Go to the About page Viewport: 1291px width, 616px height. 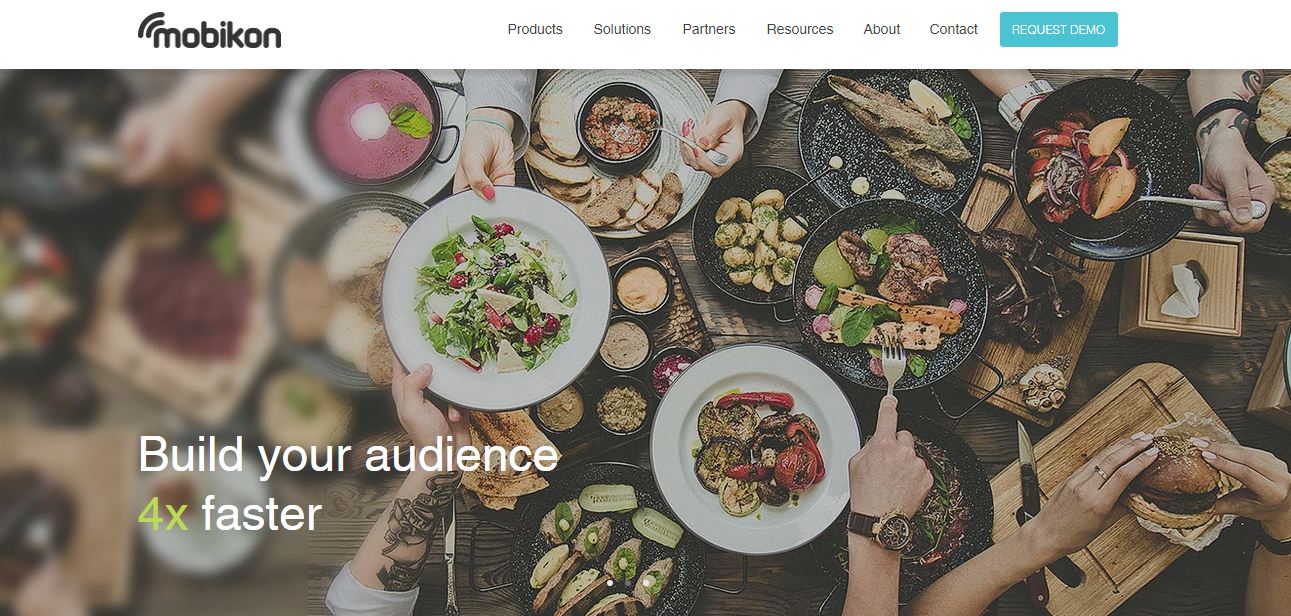click(882, 29)
